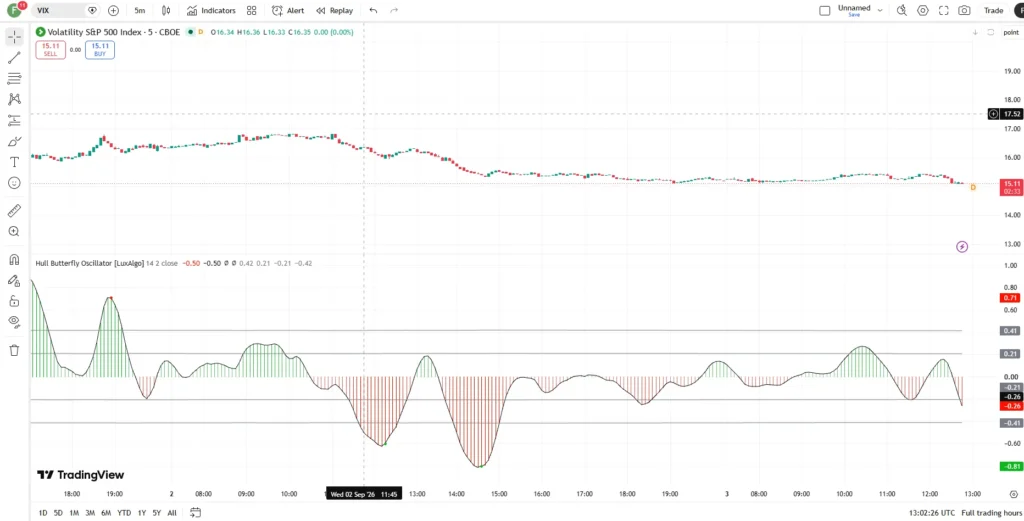Open the Trade panel button
The image size is (1024, 521).
coord(993,10)
